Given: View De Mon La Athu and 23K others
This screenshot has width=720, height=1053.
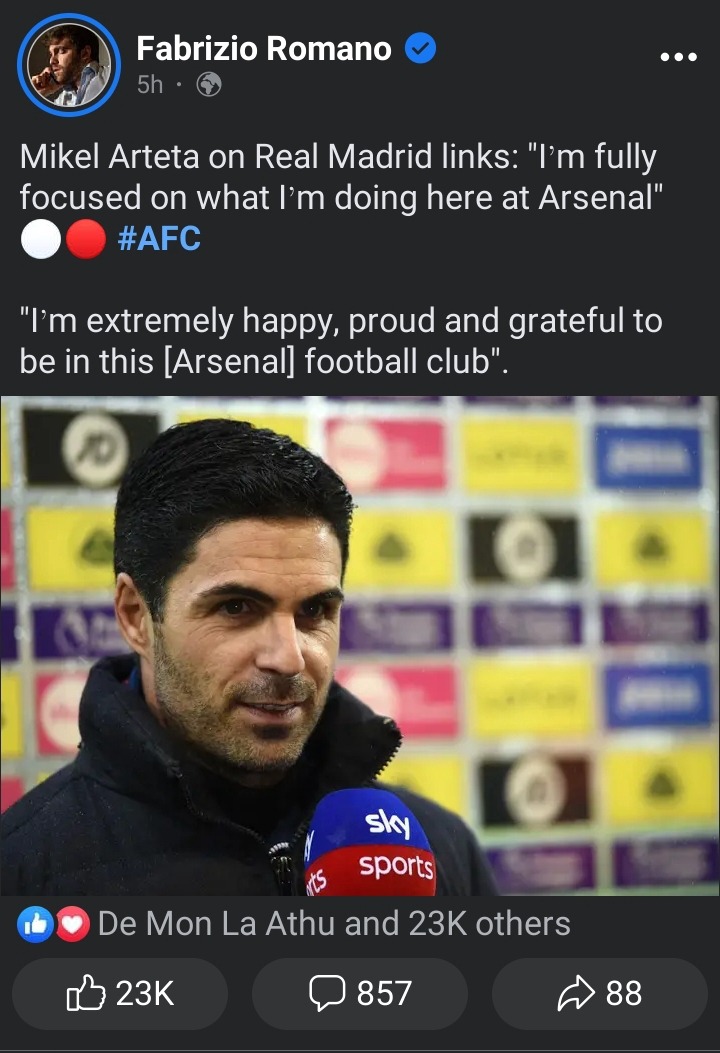Looking at the screenshot, I should [334, 924].
